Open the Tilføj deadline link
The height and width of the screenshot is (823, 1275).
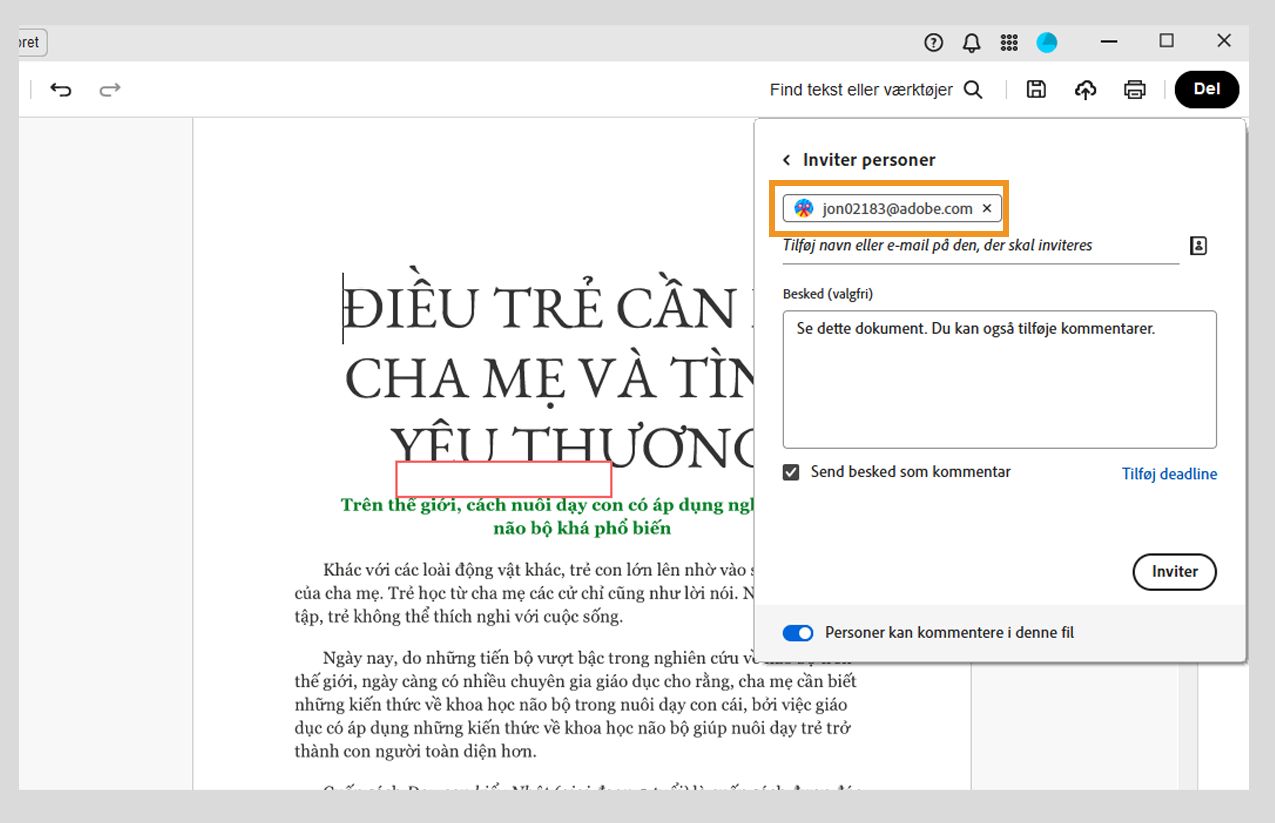(x=1169, y=473)
